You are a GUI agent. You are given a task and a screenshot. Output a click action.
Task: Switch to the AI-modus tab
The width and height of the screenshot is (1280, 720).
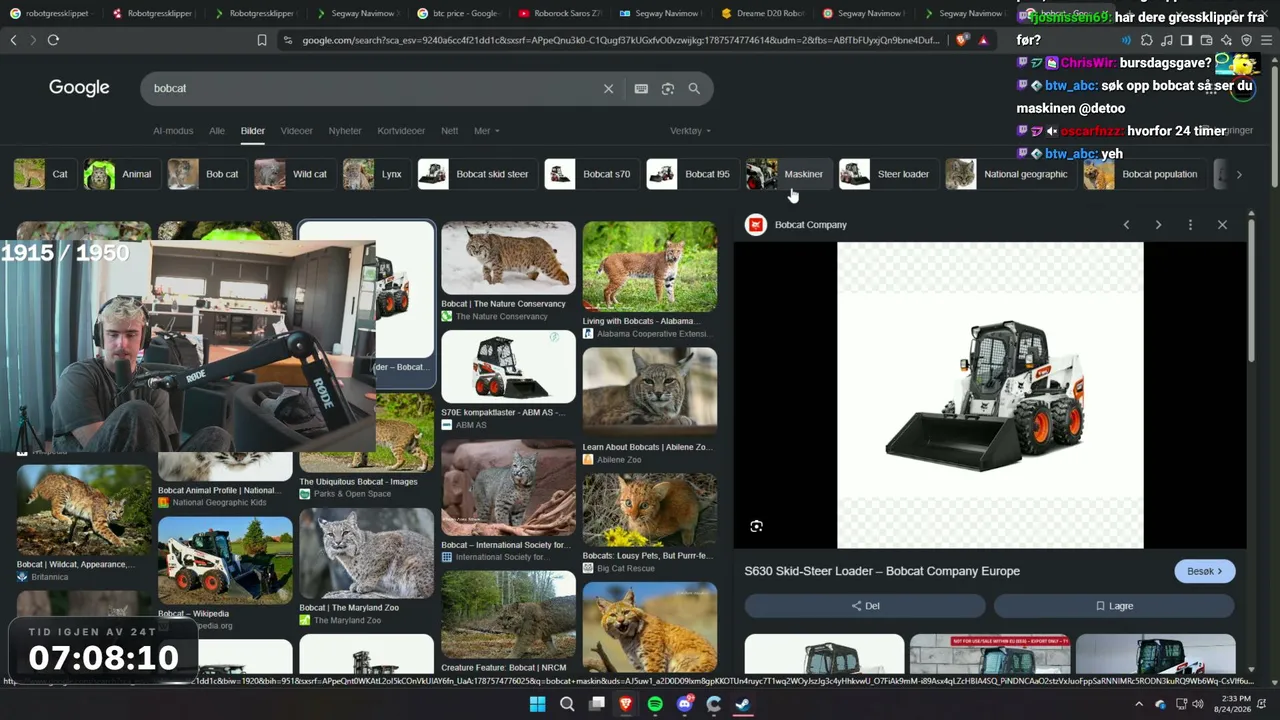[173, 131]
